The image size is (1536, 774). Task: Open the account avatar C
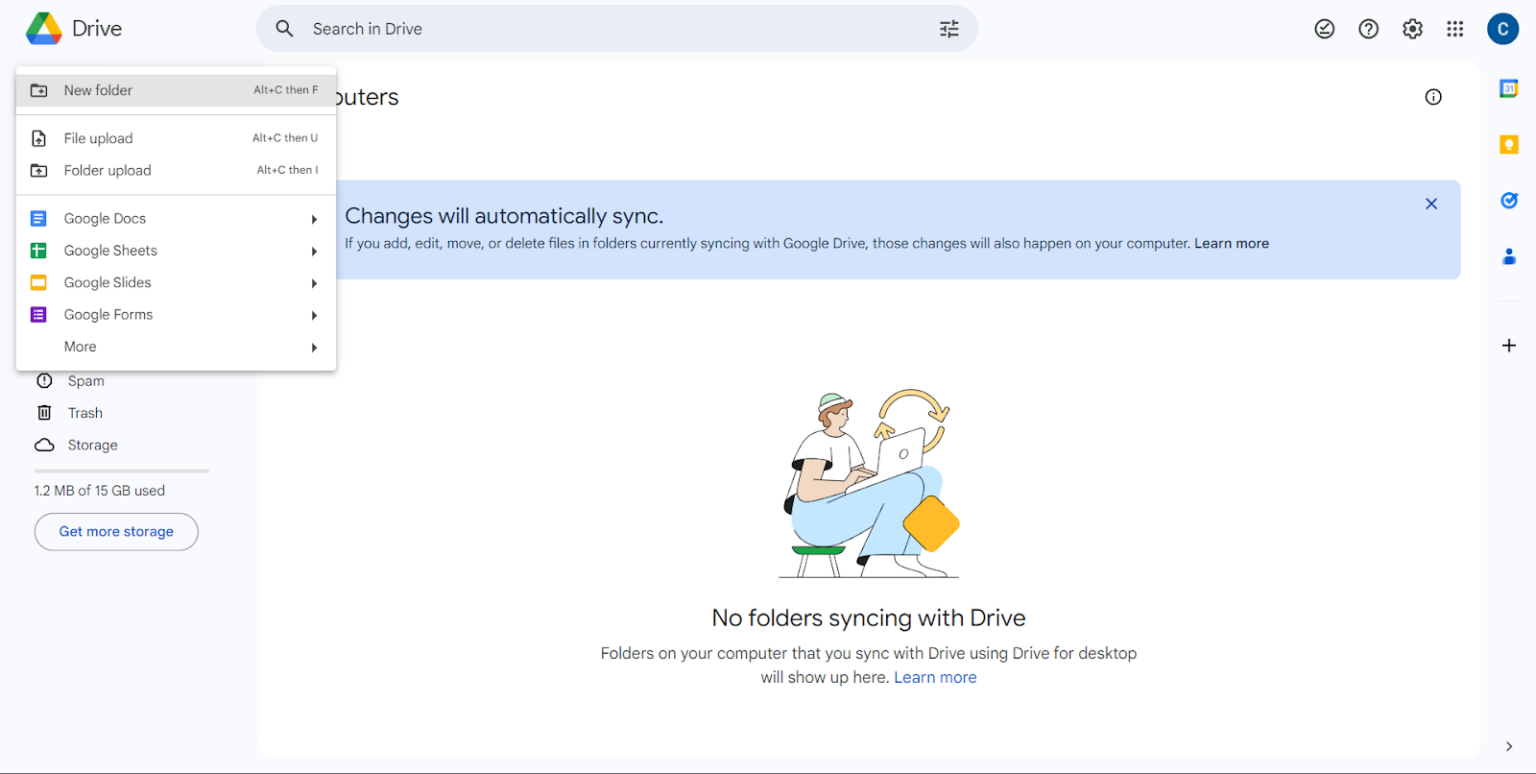pos(1502,29)
